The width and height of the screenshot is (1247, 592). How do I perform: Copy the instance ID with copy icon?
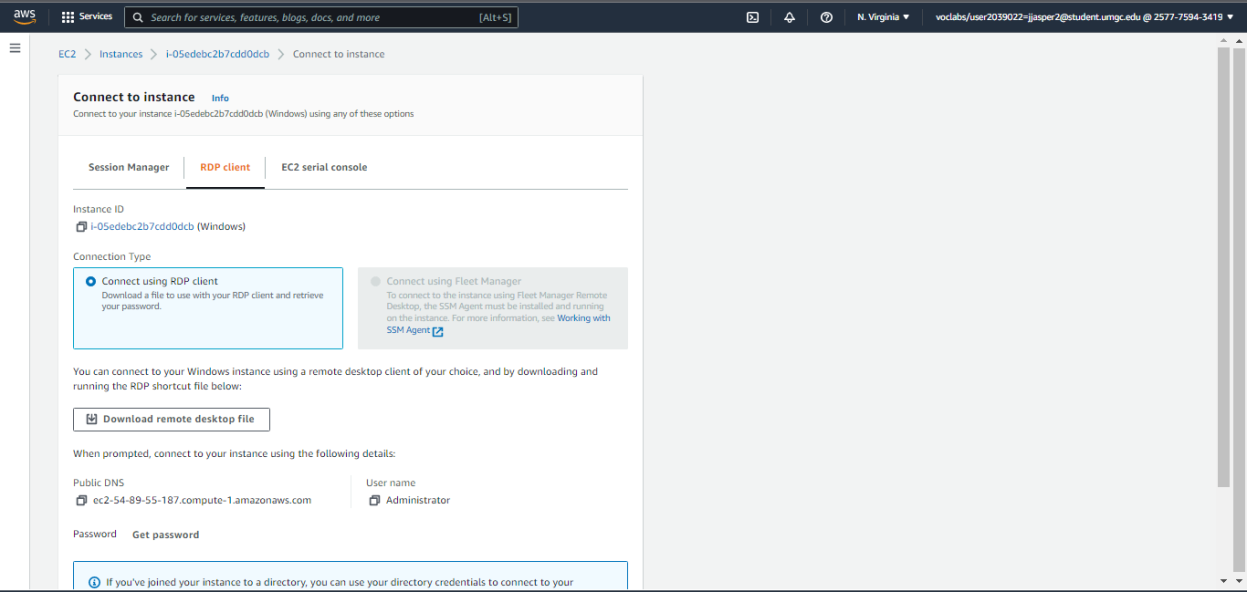[x=81, y=227]
